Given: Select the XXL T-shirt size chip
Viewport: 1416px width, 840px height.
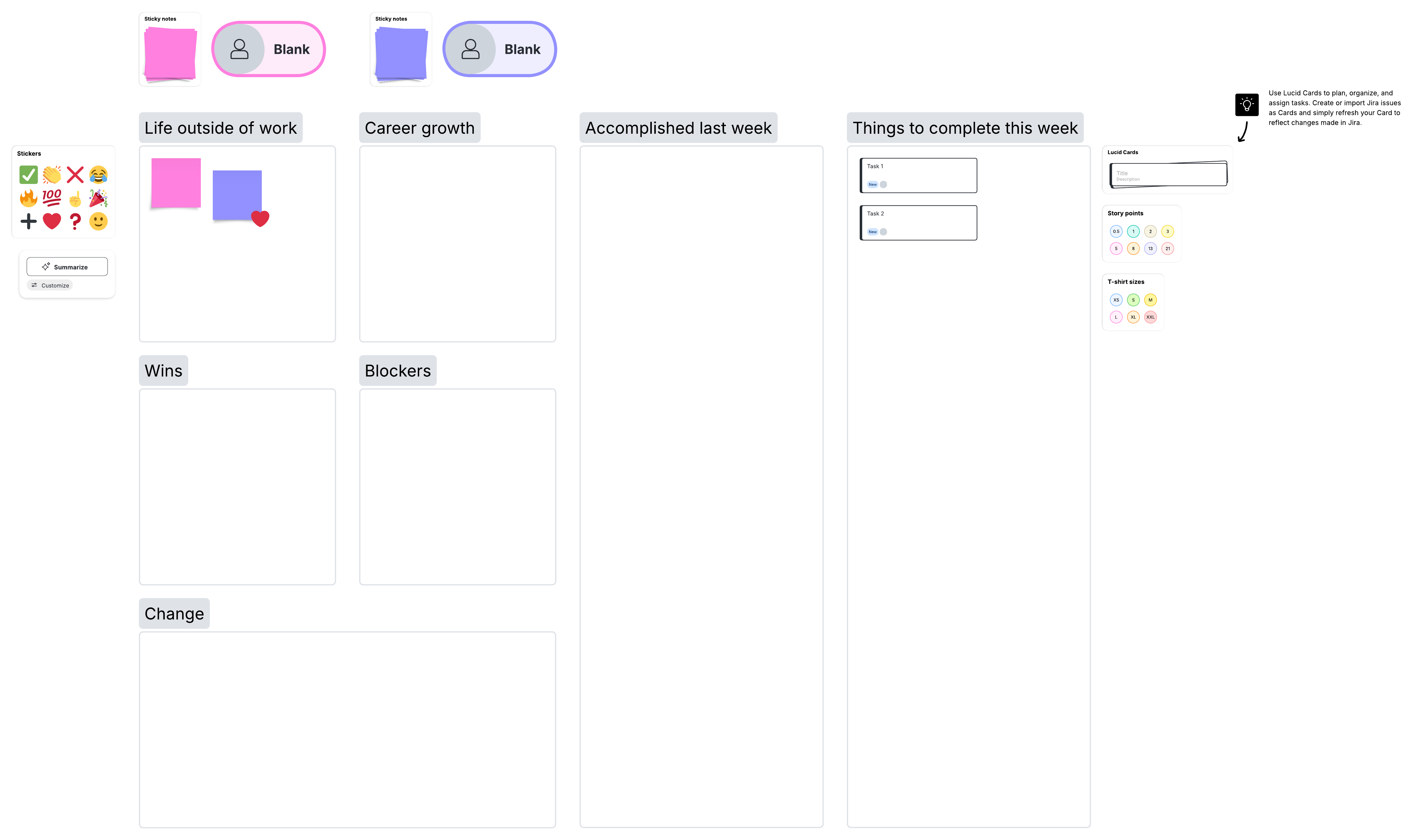Looking at the screenshot, I should click(x=1151, y=317).
